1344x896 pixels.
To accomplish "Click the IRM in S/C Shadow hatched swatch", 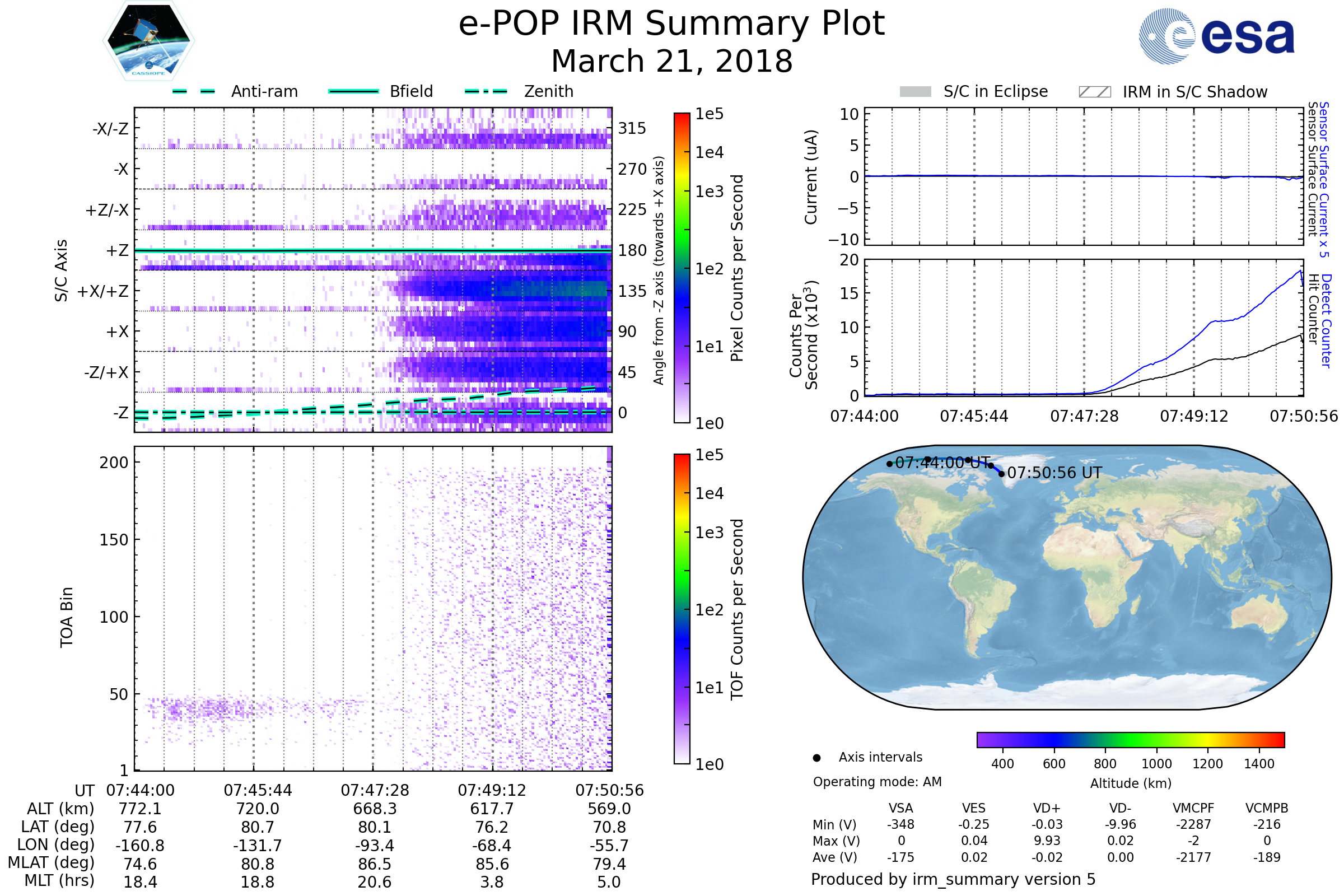I will click(1094, 92).
